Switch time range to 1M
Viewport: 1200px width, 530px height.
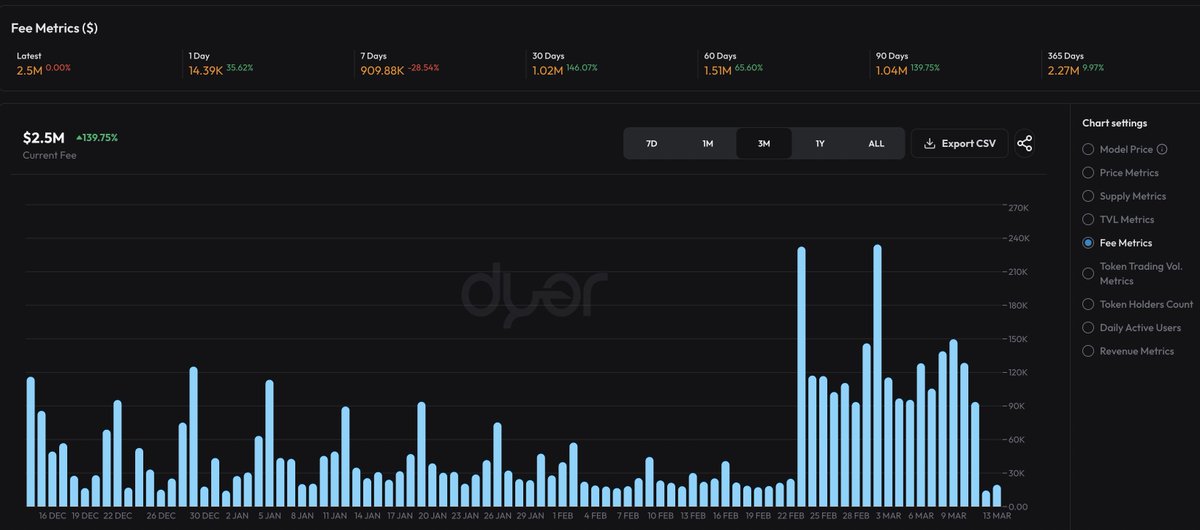click(x=708, y=144)
